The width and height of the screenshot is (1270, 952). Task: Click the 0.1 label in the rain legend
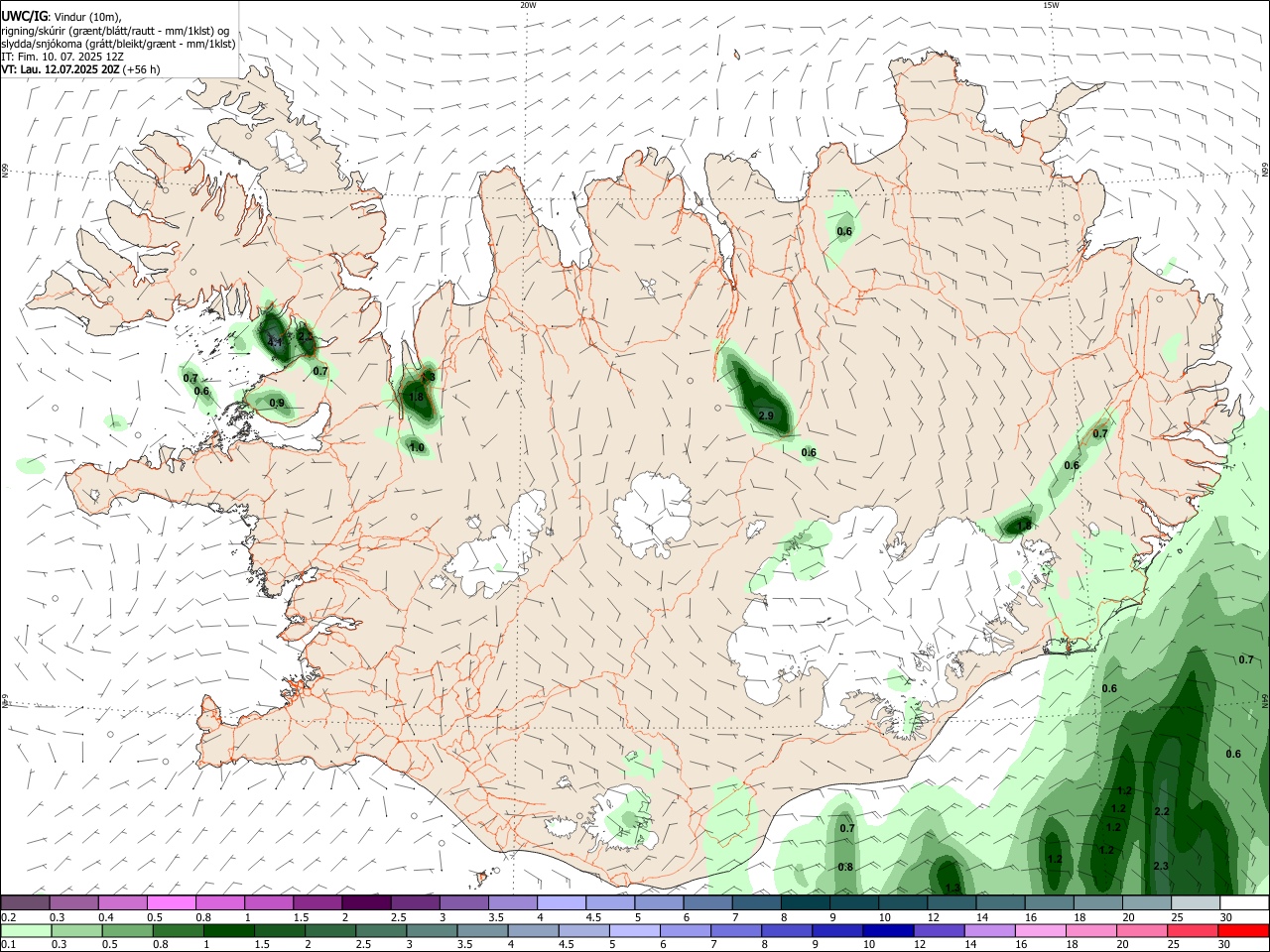[x=8, y=944]
